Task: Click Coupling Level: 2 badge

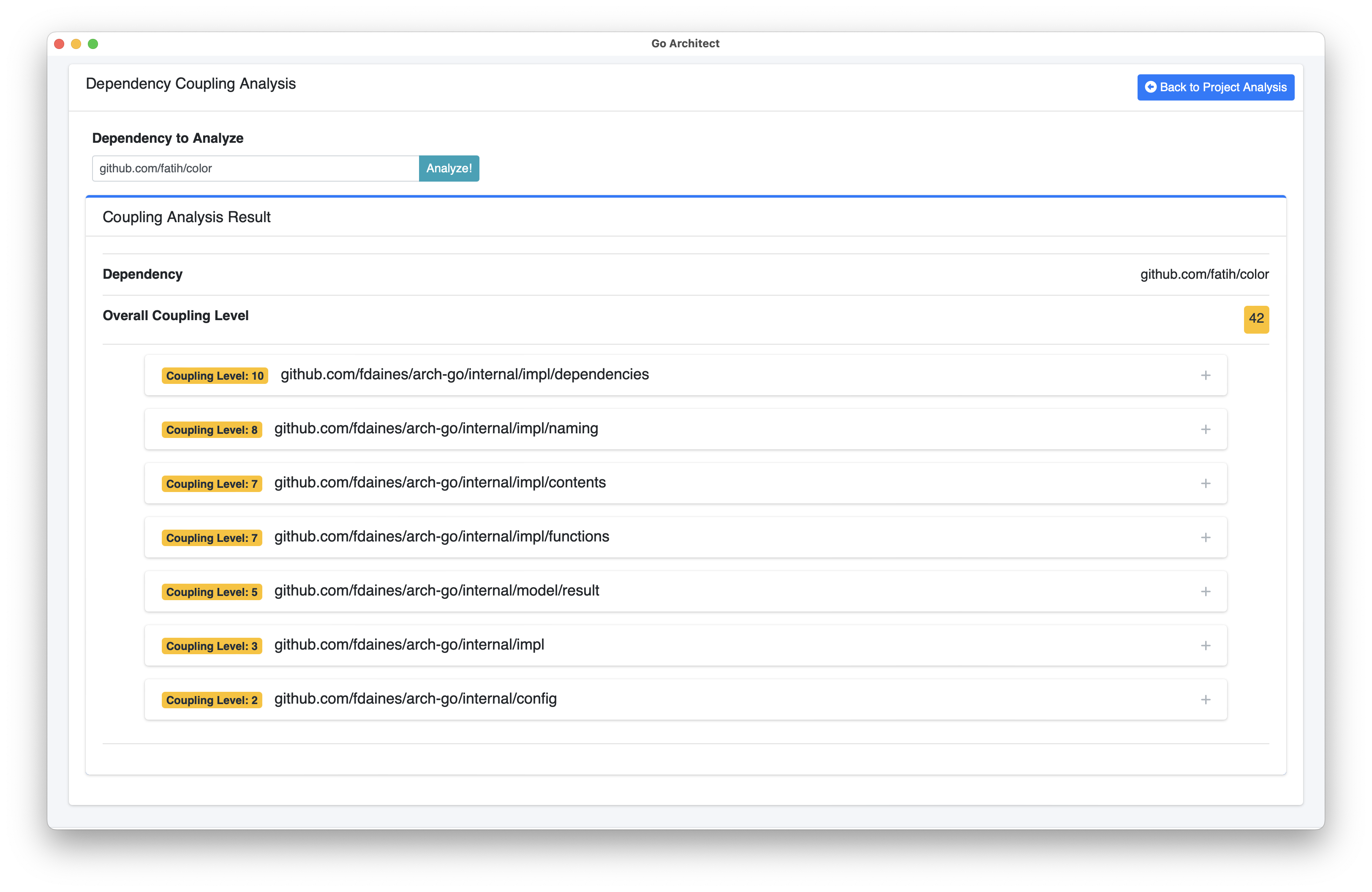Action: 212,700
